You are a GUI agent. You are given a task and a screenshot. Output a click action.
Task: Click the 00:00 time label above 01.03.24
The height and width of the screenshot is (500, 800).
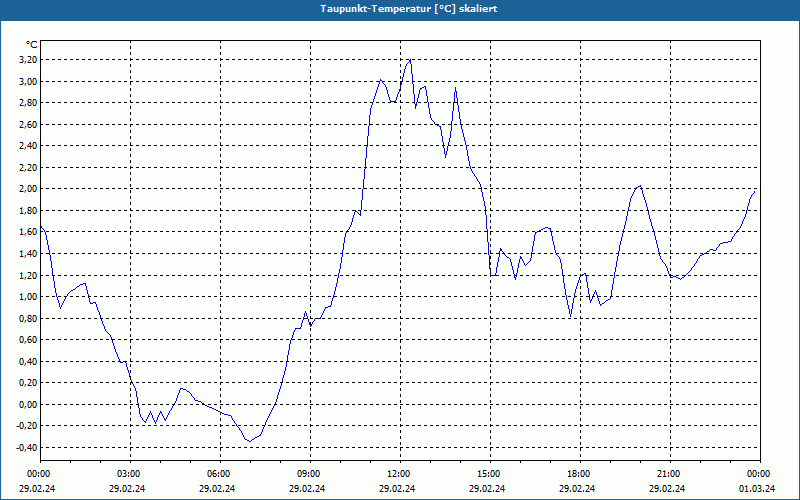(x=759, y=474)
